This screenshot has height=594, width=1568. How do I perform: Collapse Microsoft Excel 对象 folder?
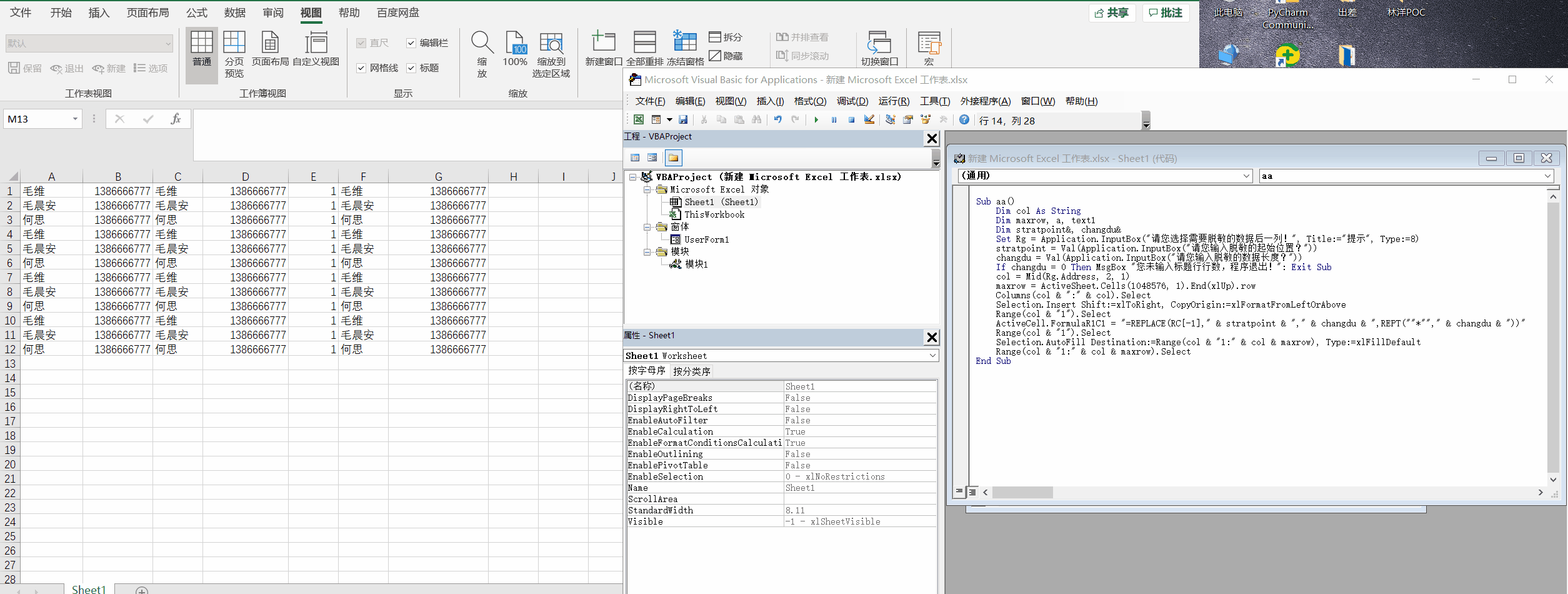click(647, 189)
